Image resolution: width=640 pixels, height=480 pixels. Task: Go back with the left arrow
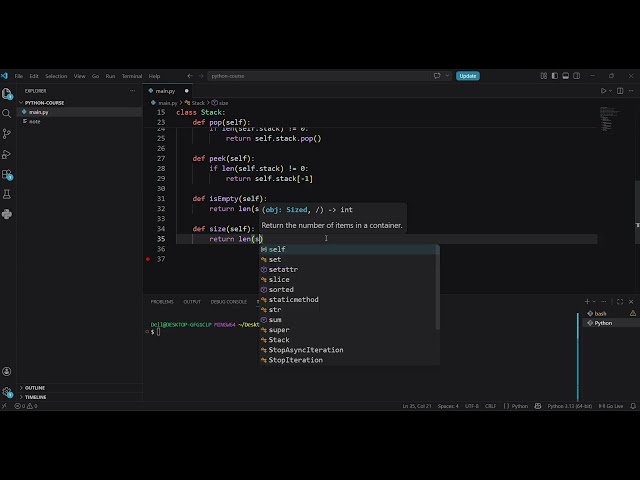coord(190,76)
